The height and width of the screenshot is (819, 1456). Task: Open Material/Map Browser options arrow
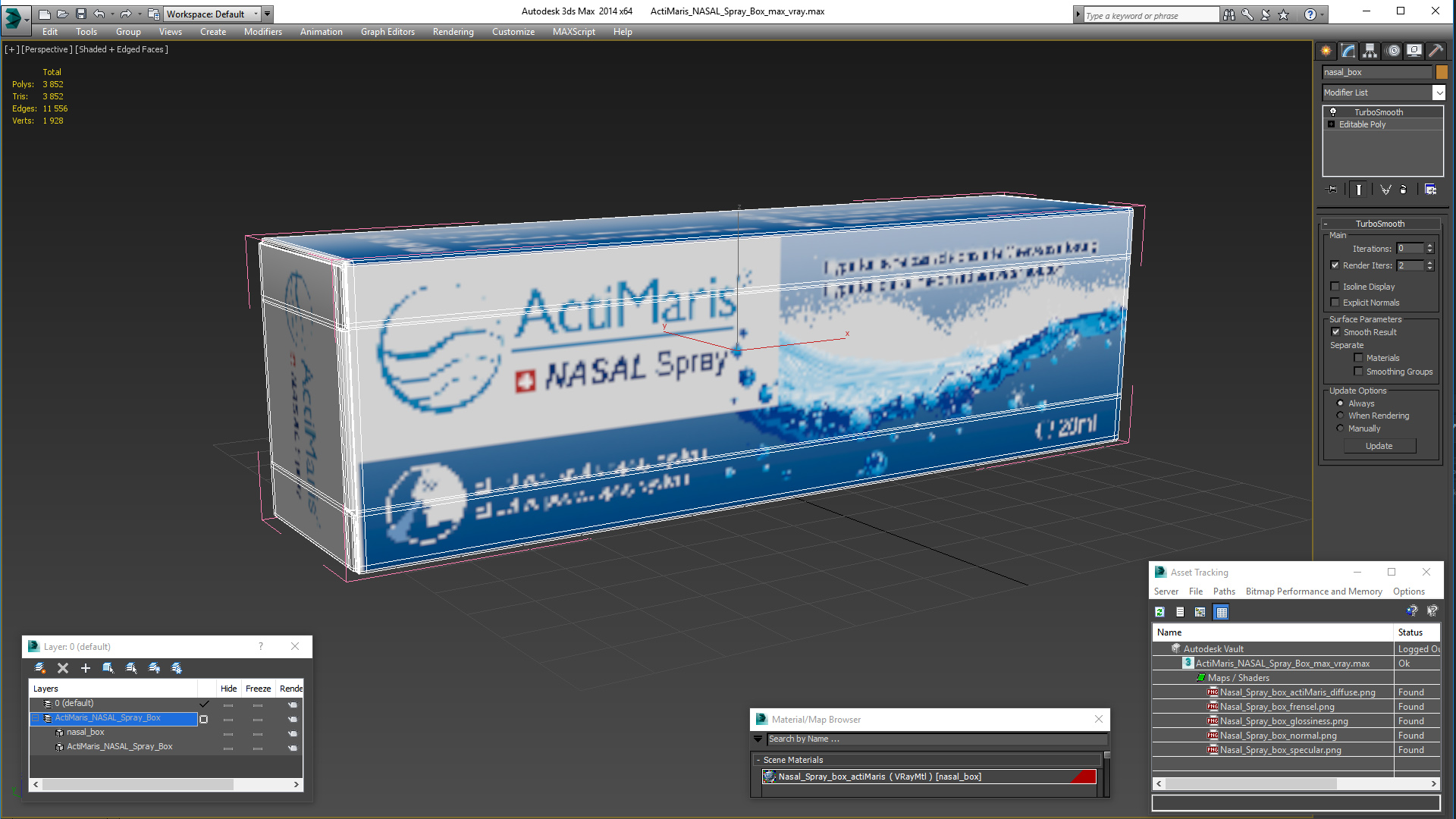coord(758,739)
